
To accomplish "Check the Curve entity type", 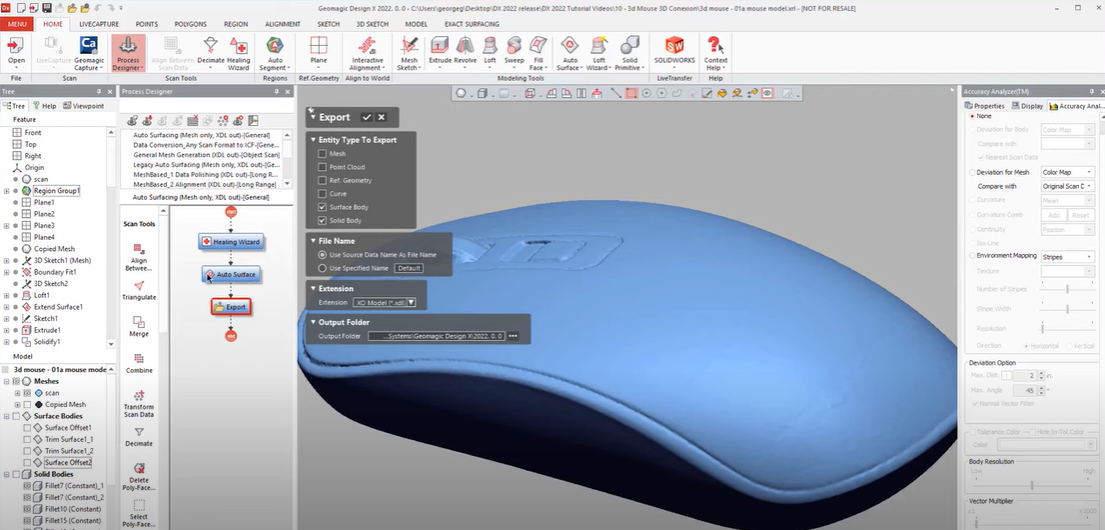I will pos(322,194).
